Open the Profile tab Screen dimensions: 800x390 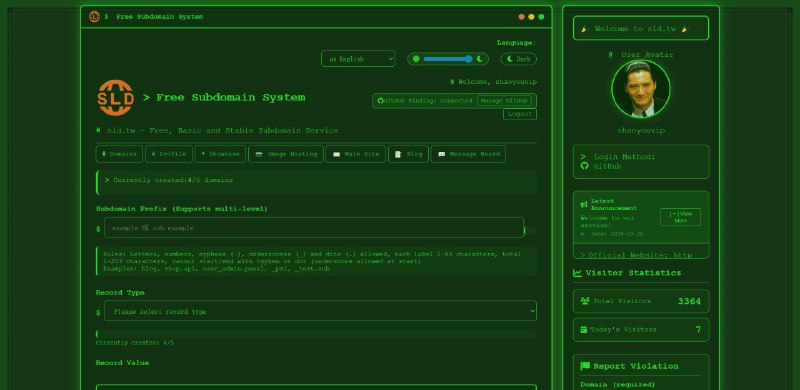coord(169,154)
